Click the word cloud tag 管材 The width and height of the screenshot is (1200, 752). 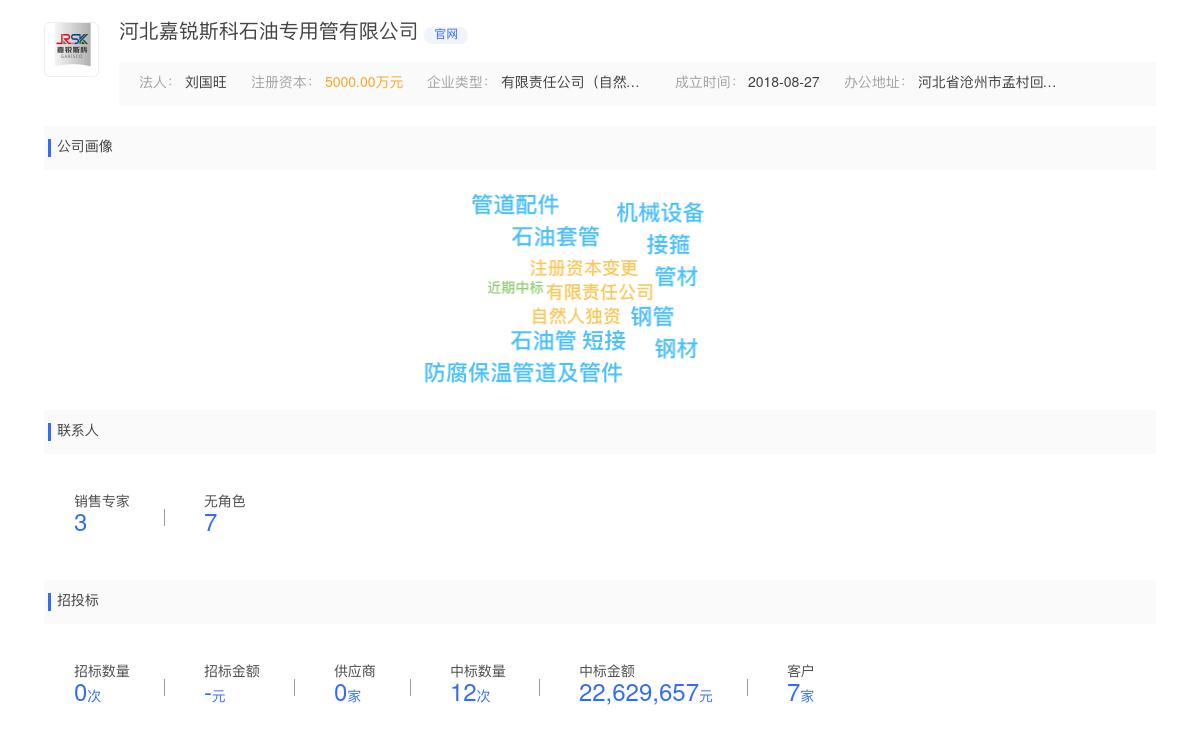point(676,277)
